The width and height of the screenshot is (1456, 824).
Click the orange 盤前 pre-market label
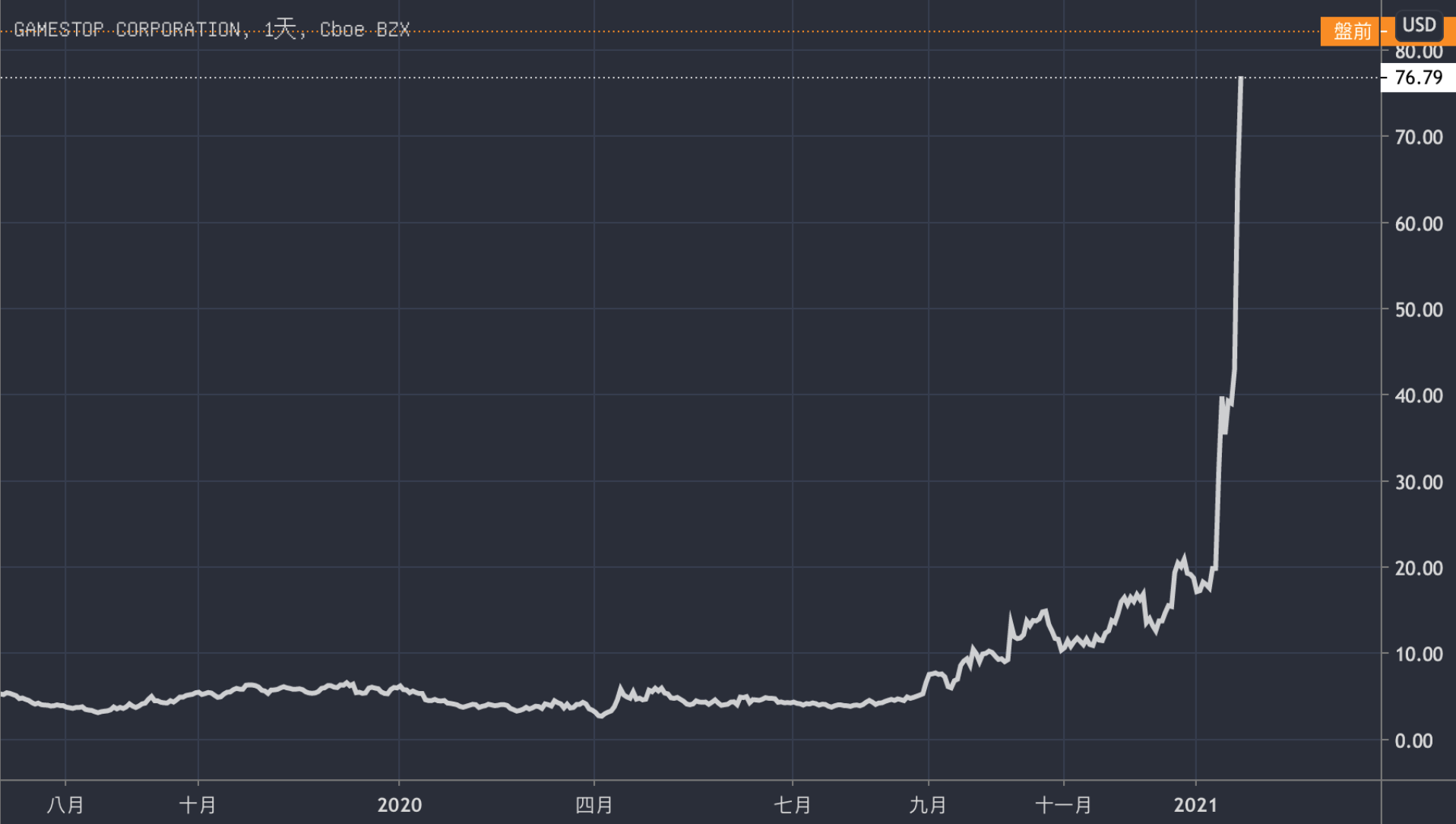point(1351,31)
